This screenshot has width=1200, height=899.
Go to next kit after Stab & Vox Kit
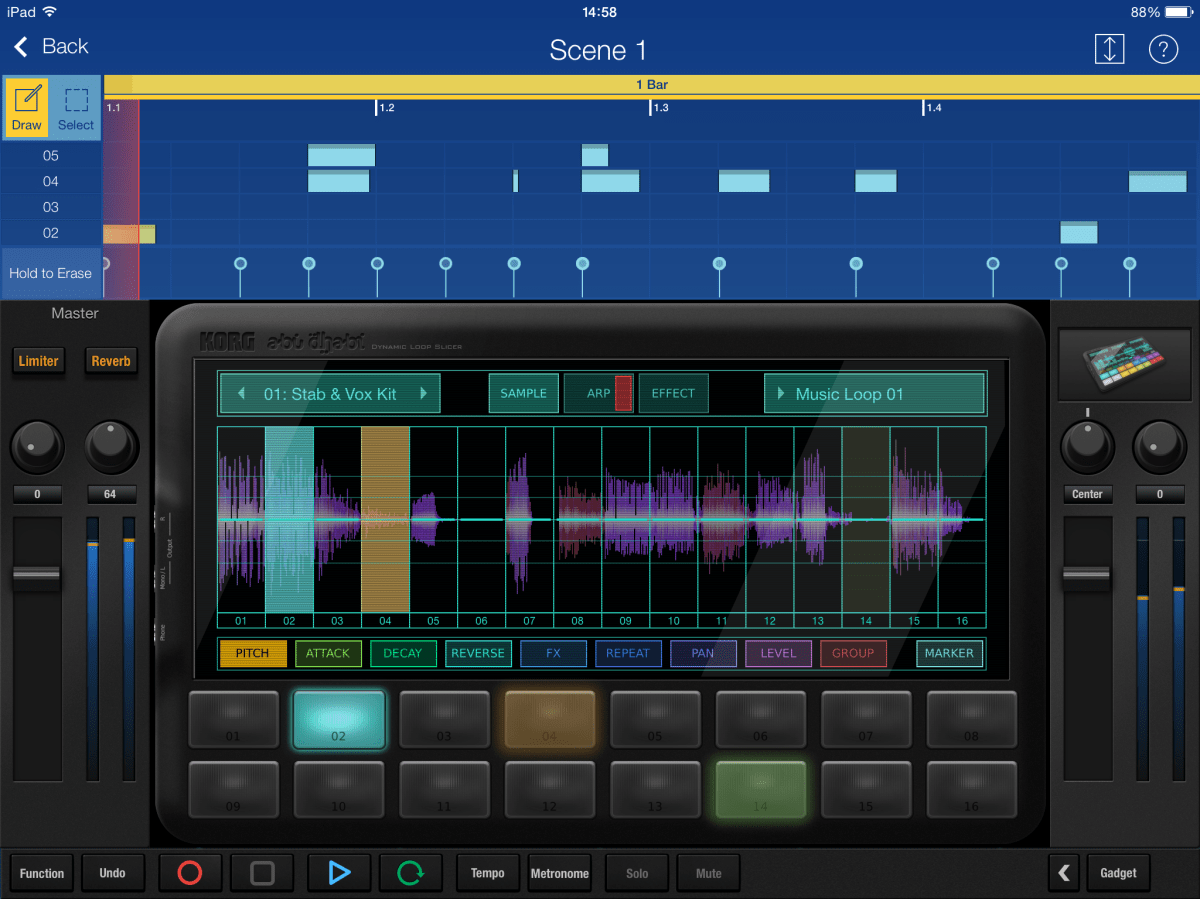pyautogui.click(x=424, y=394)
